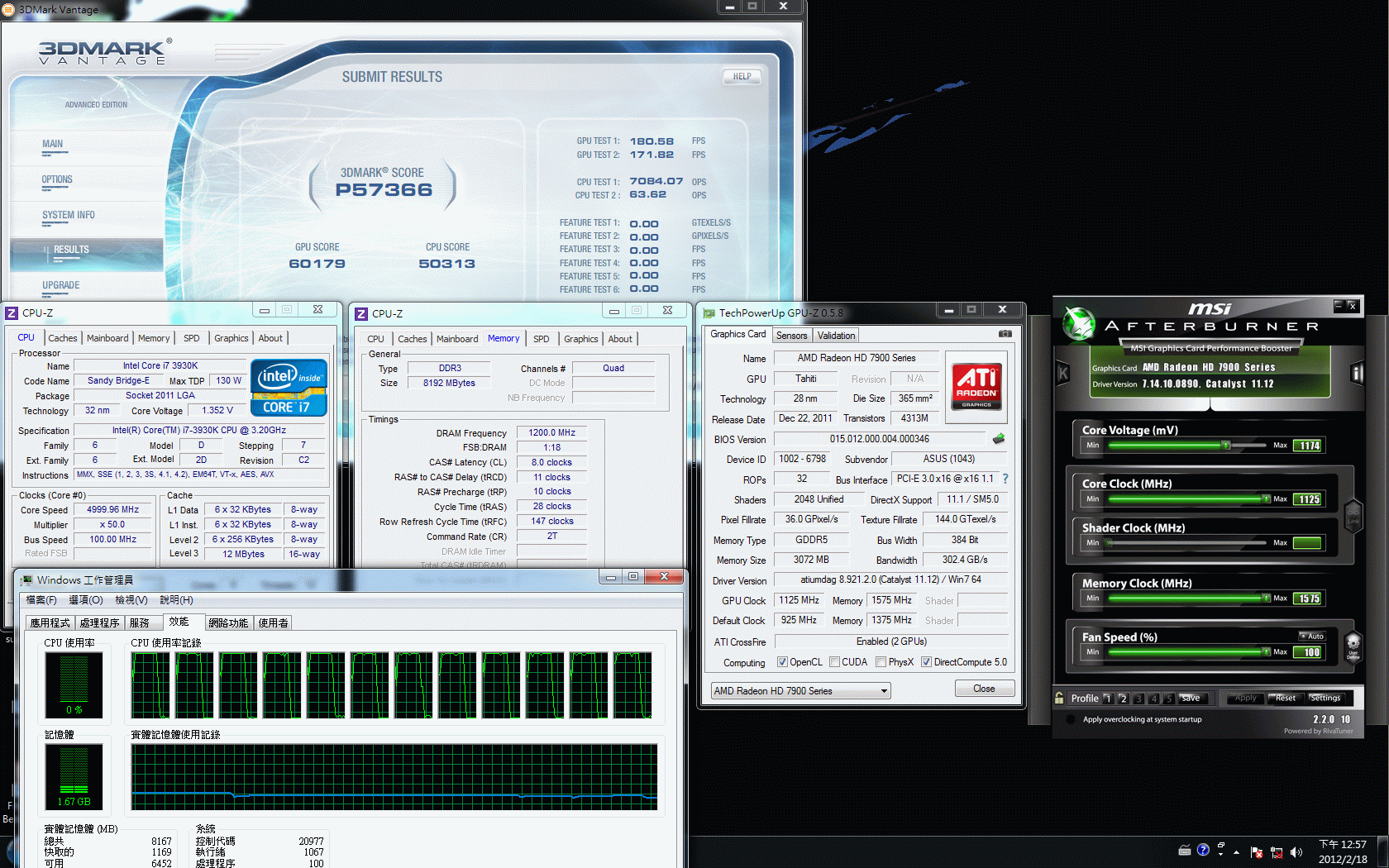Click the MSI Afterburner jet logo
Image resolution: width=1389 pixels, height=868 pixels.
pos(1079,323)
